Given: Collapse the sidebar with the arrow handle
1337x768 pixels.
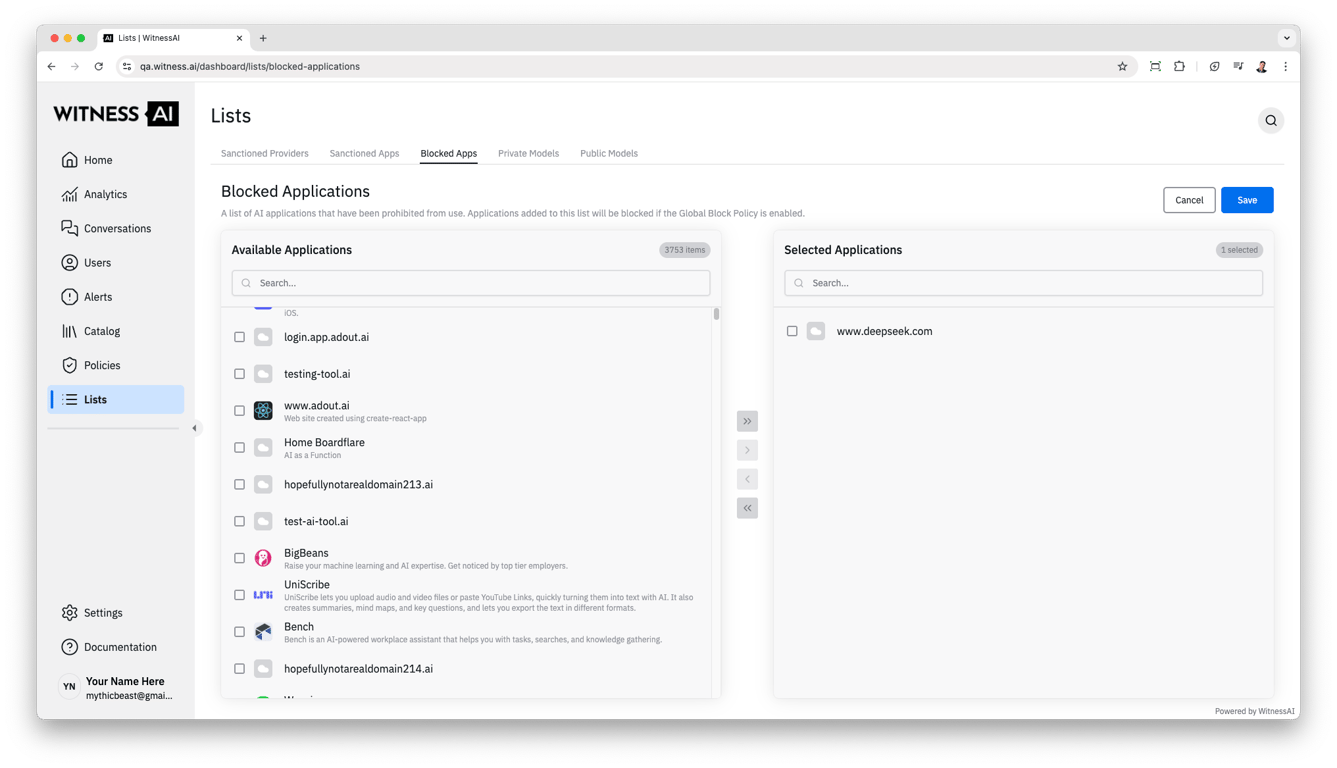Looking at the screenshot, I should pos(194,428).
